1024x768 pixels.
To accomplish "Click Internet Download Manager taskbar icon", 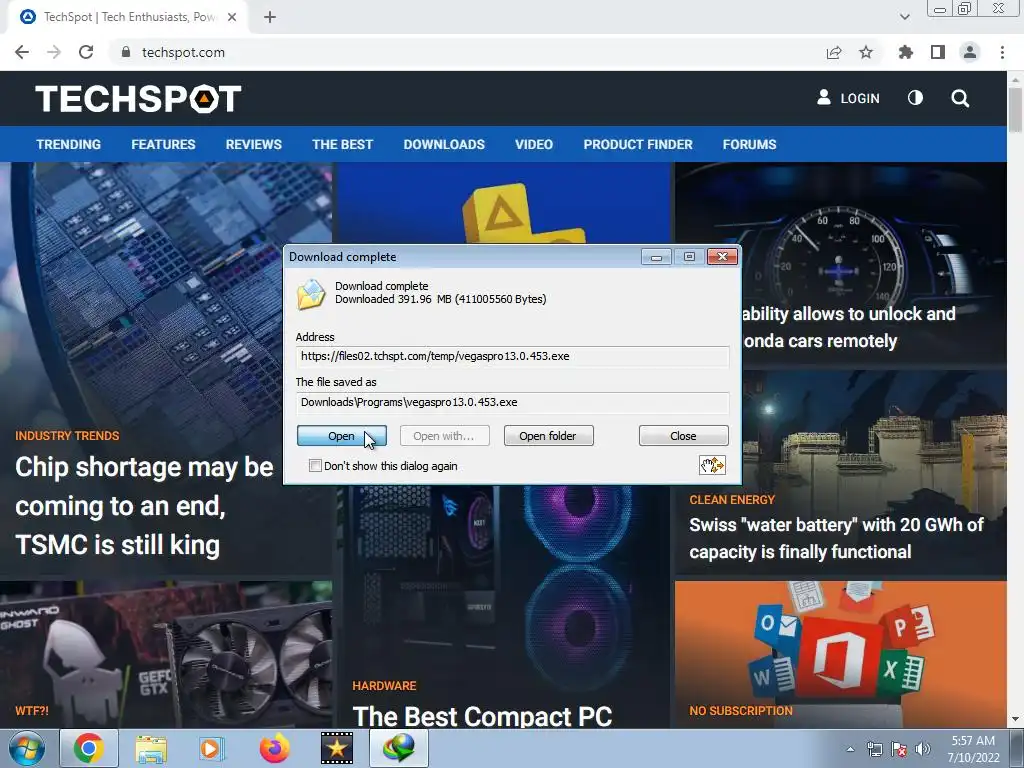I will 399,748.
